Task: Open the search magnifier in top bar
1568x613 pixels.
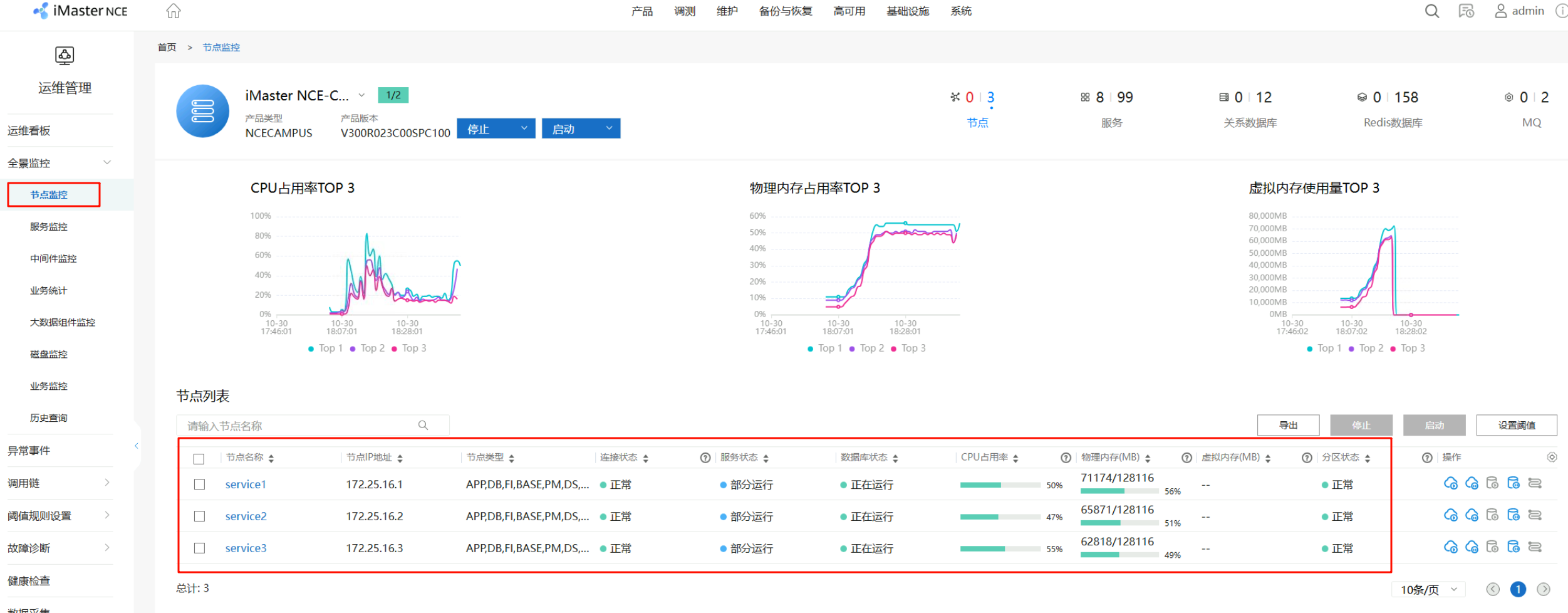Action: (x=1431, y=11)
